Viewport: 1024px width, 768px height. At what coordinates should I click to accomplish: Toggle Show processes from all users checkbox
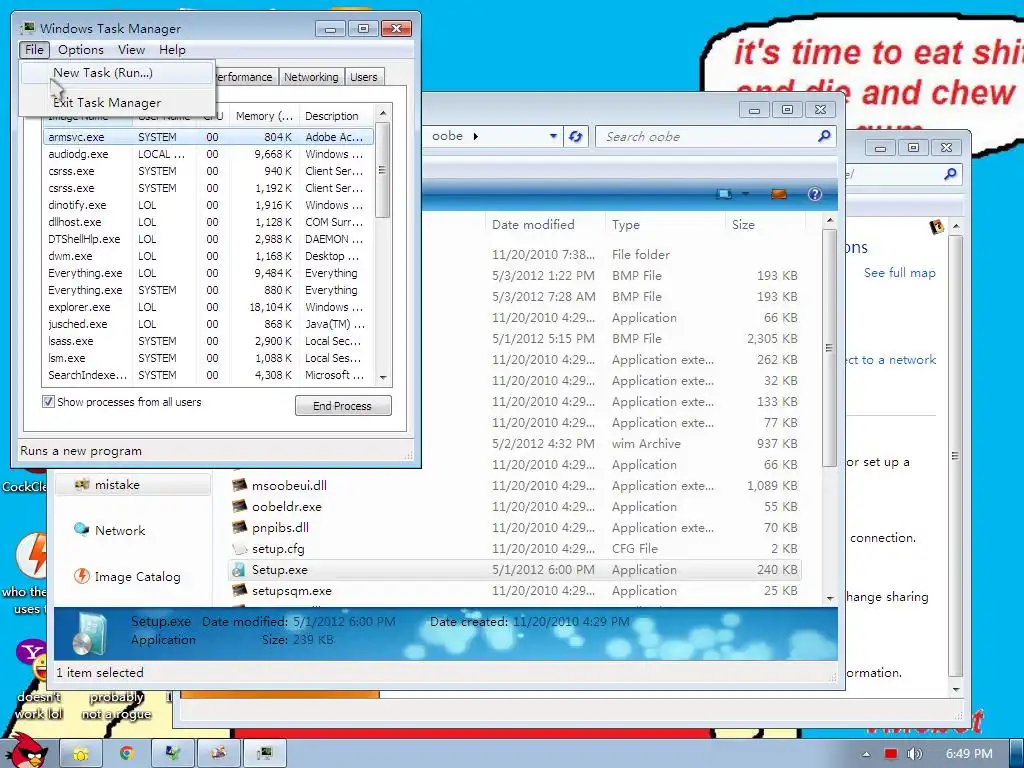48,402
